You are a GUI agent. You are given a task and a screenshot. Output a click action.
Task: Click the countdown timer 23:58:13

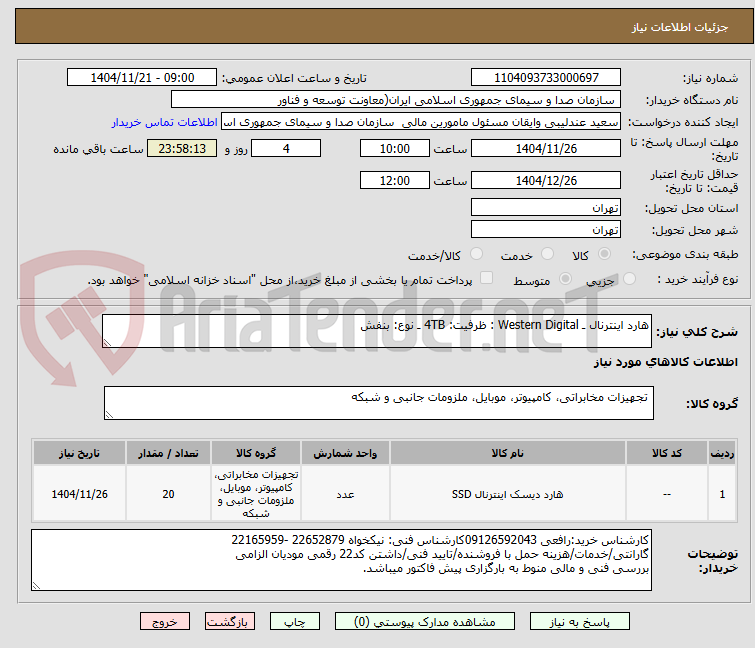[x=182, y=148]
